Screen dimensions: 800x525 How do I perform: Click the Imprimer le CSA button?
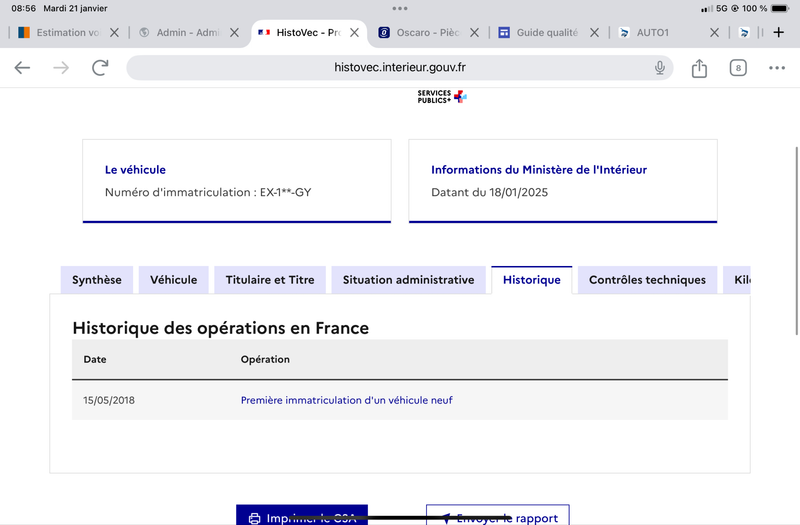point(302,515)
